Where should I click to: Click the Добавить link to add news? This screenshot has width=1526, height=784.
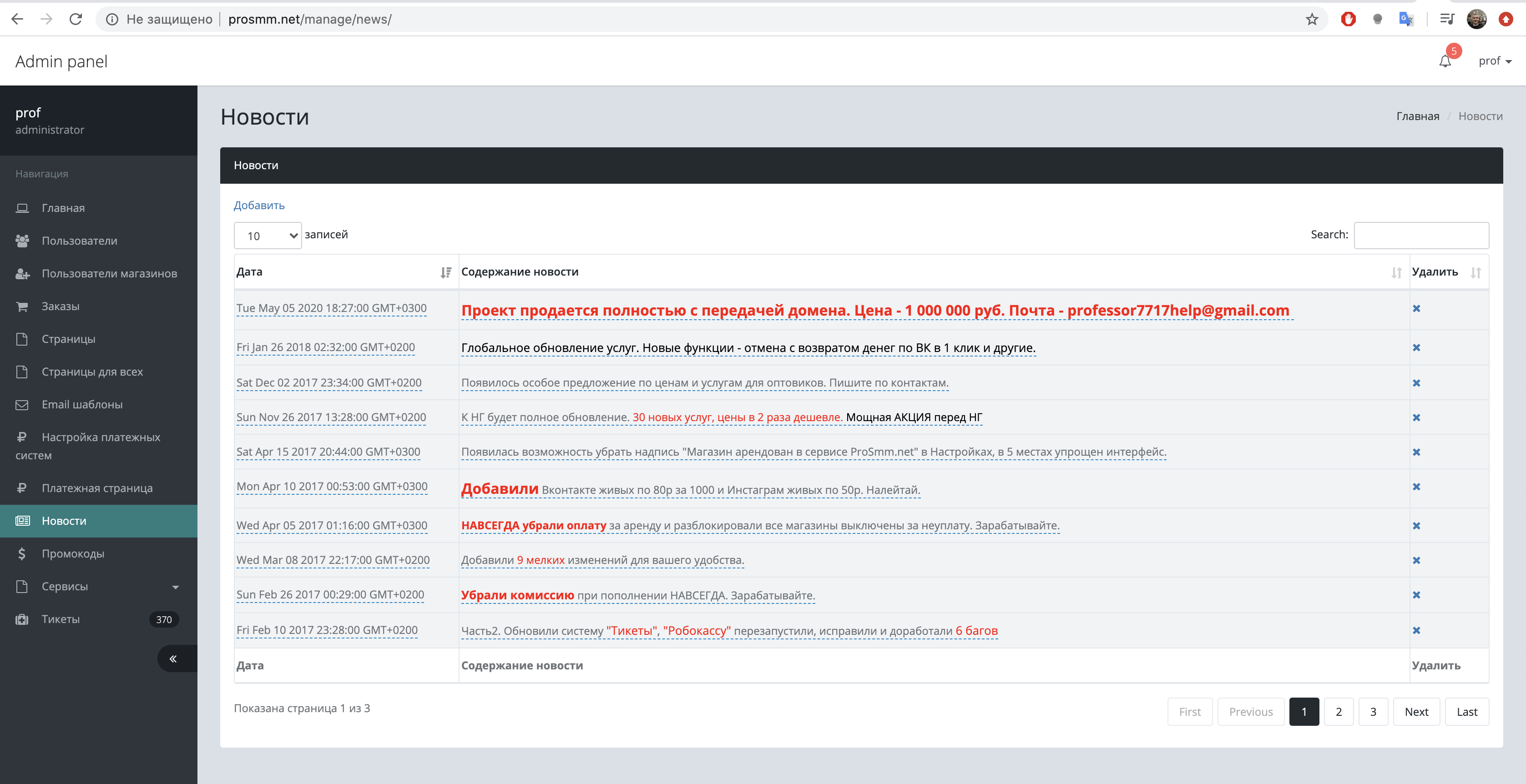point(259,205)
